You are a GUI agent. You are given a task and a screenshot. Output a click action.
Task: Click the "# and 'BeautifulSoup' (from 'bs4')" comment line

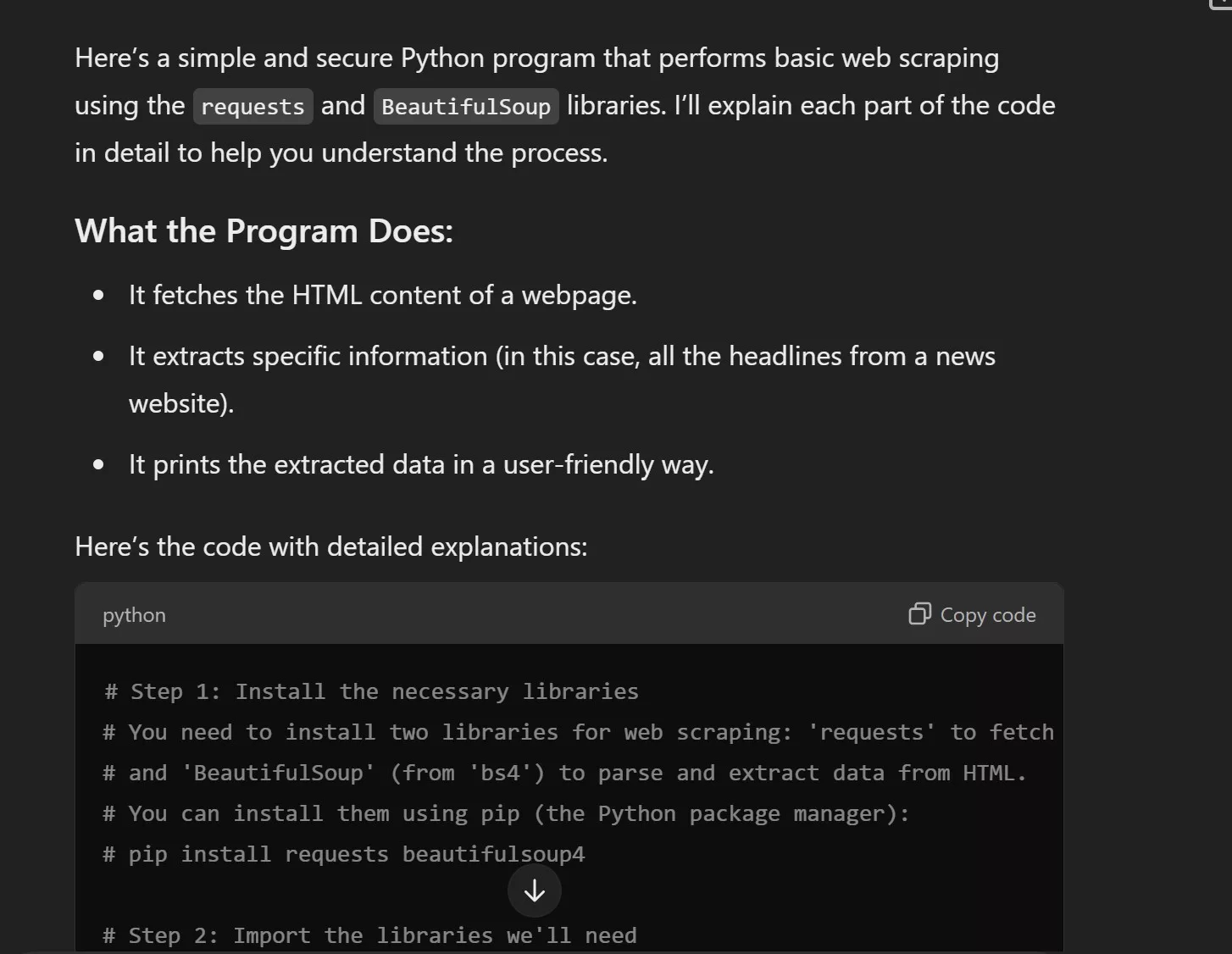(x=564, y=773)
